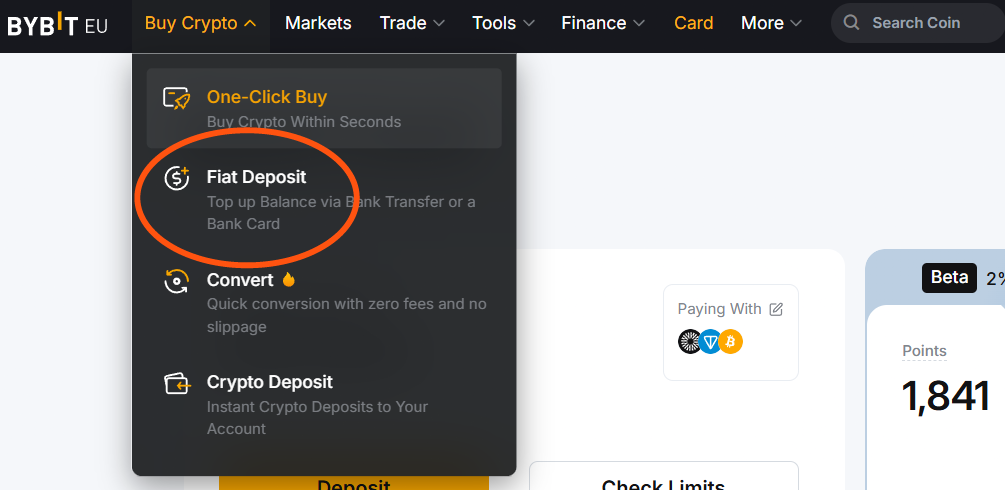Focus the Search Coin field
This screenshot has height=490, width=1005.
pos(925,23)
